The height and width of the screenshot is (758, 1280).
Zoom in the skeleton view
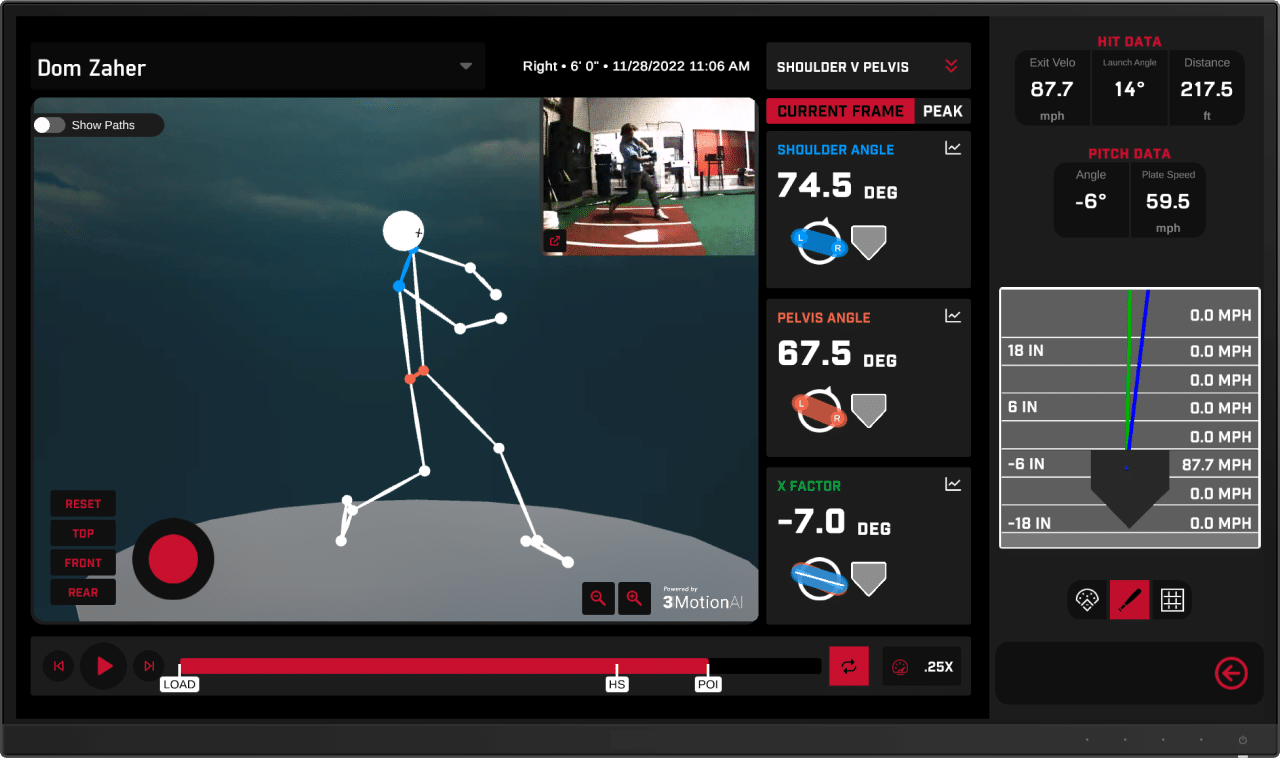coord(634,598)
